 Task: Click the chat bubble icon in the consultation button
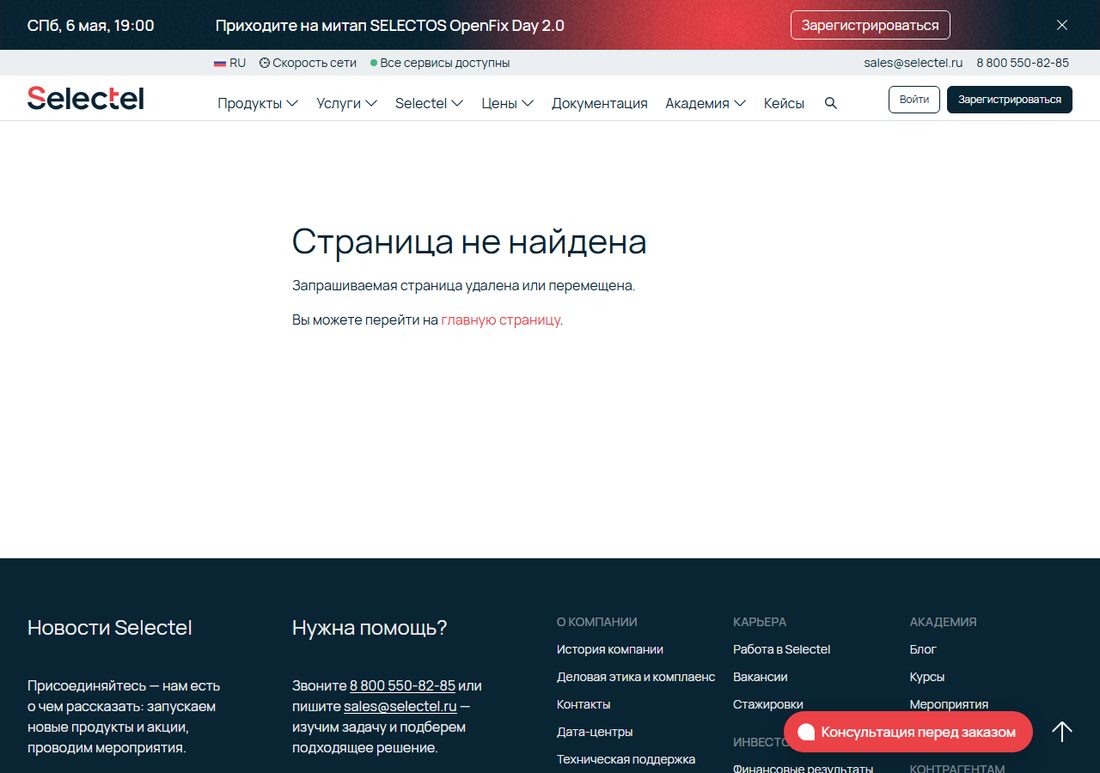(x=806, y=732)
